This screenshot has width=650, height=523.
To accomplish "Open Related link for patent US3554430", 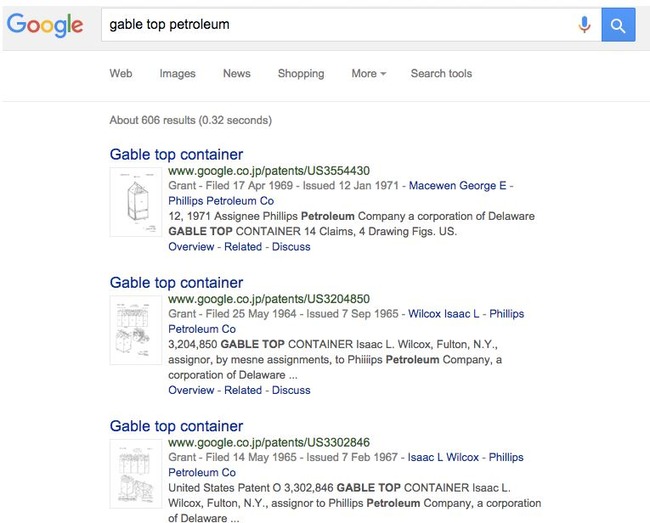I will pos(243,247).
